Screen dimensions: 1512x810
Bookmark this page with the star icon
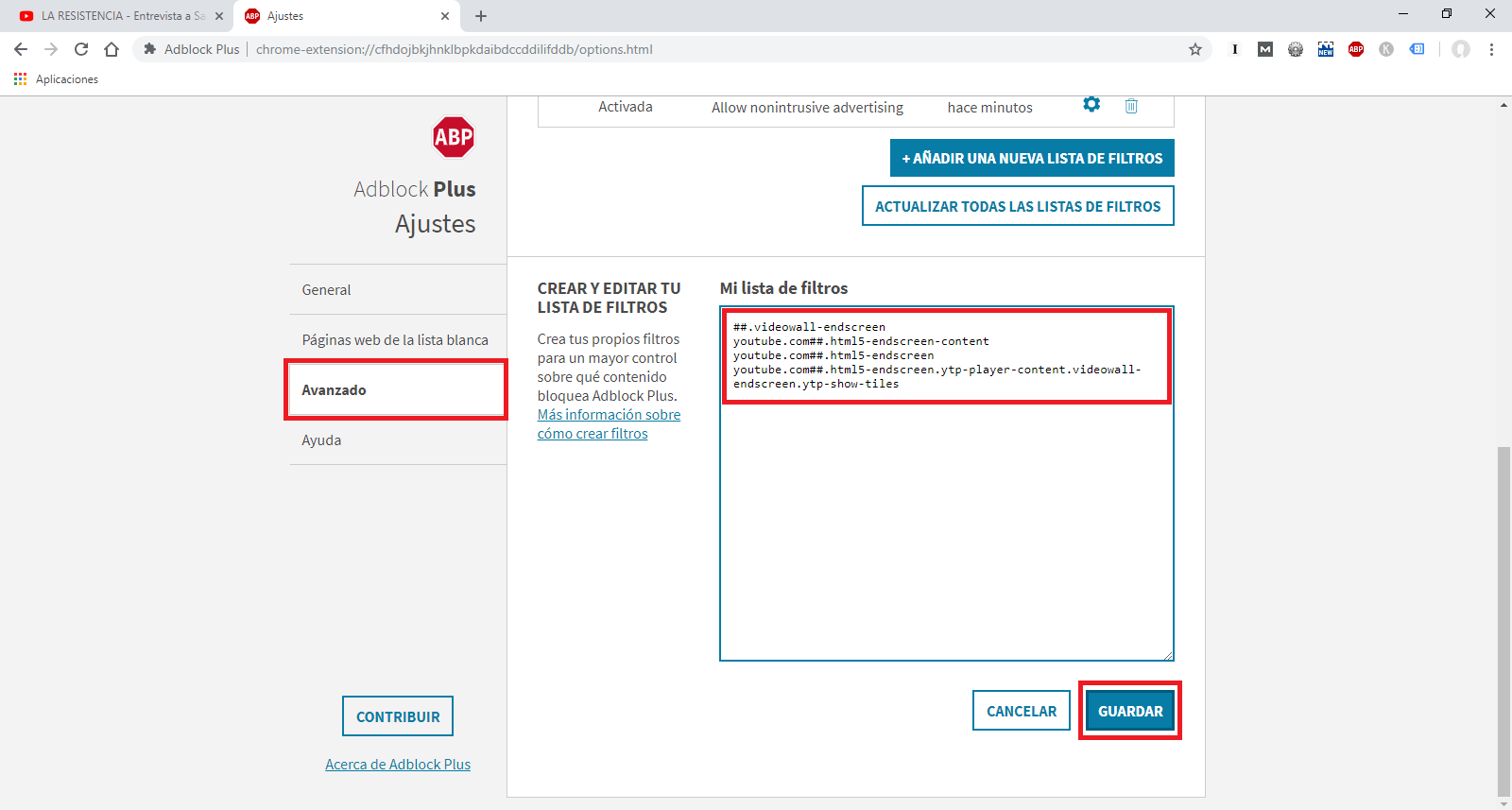(1195, 49)
